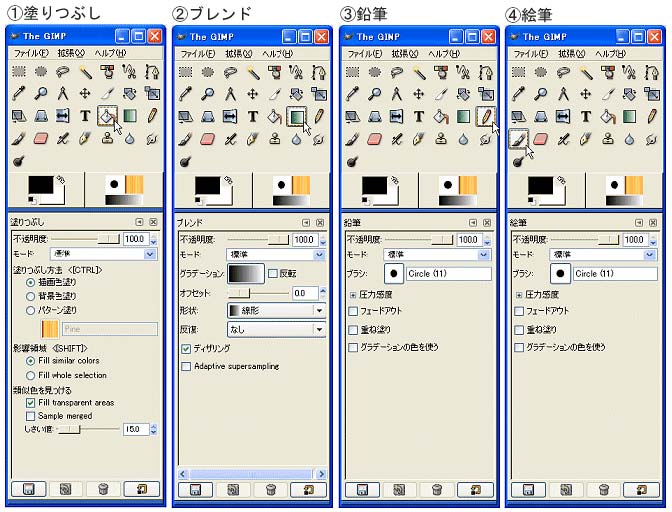Viewport: 672px width, 512px height.
Task: Pick the Fuzzy Select wand in the 塗りつぶし window
Action: (x=85, y=72)
